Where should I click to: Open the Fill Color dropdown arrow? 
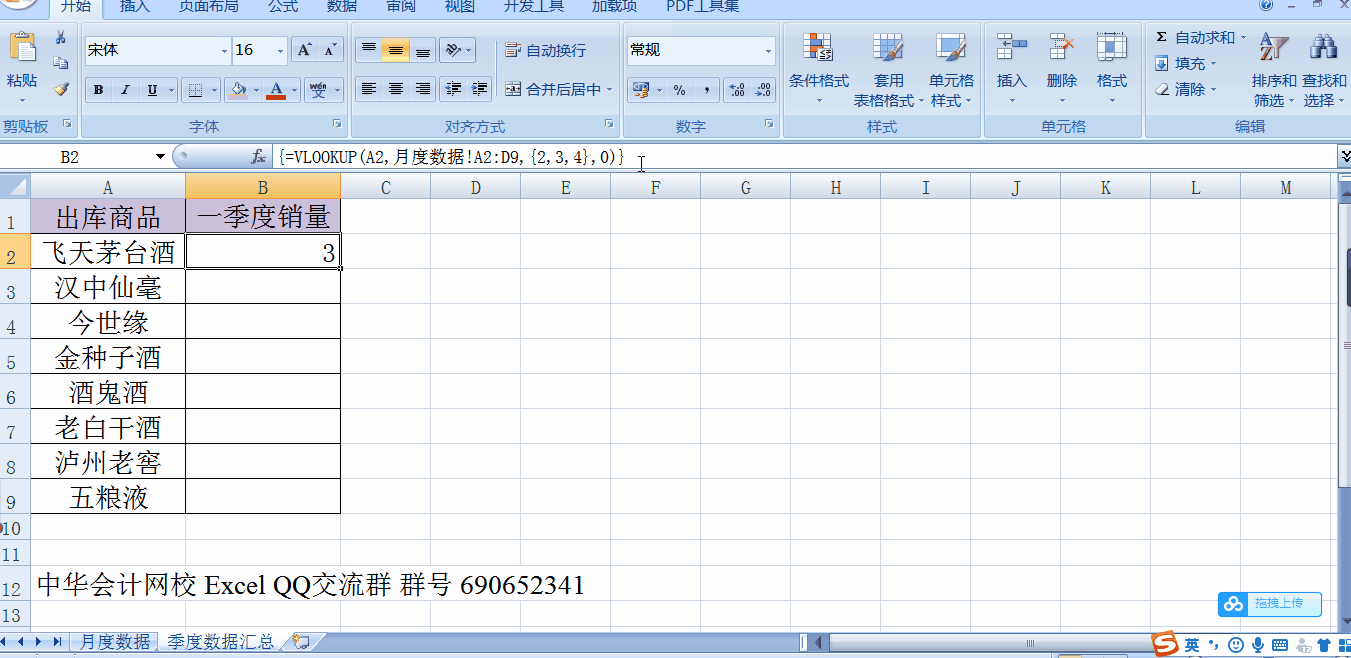pyautogui.click(x=256, y=91)
